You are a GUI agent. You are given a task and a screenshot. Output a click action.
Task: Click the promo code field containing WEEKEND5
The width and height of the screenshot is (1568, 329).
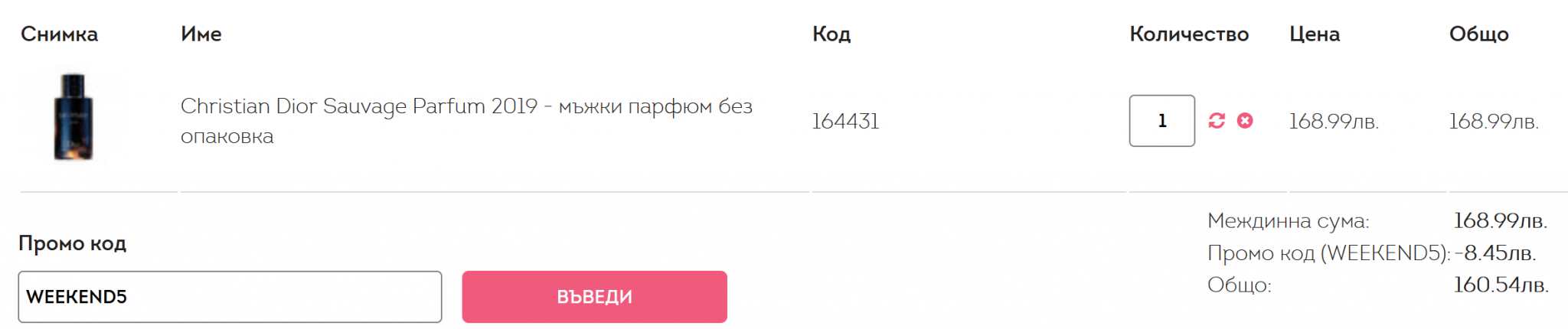pos(230,297)
